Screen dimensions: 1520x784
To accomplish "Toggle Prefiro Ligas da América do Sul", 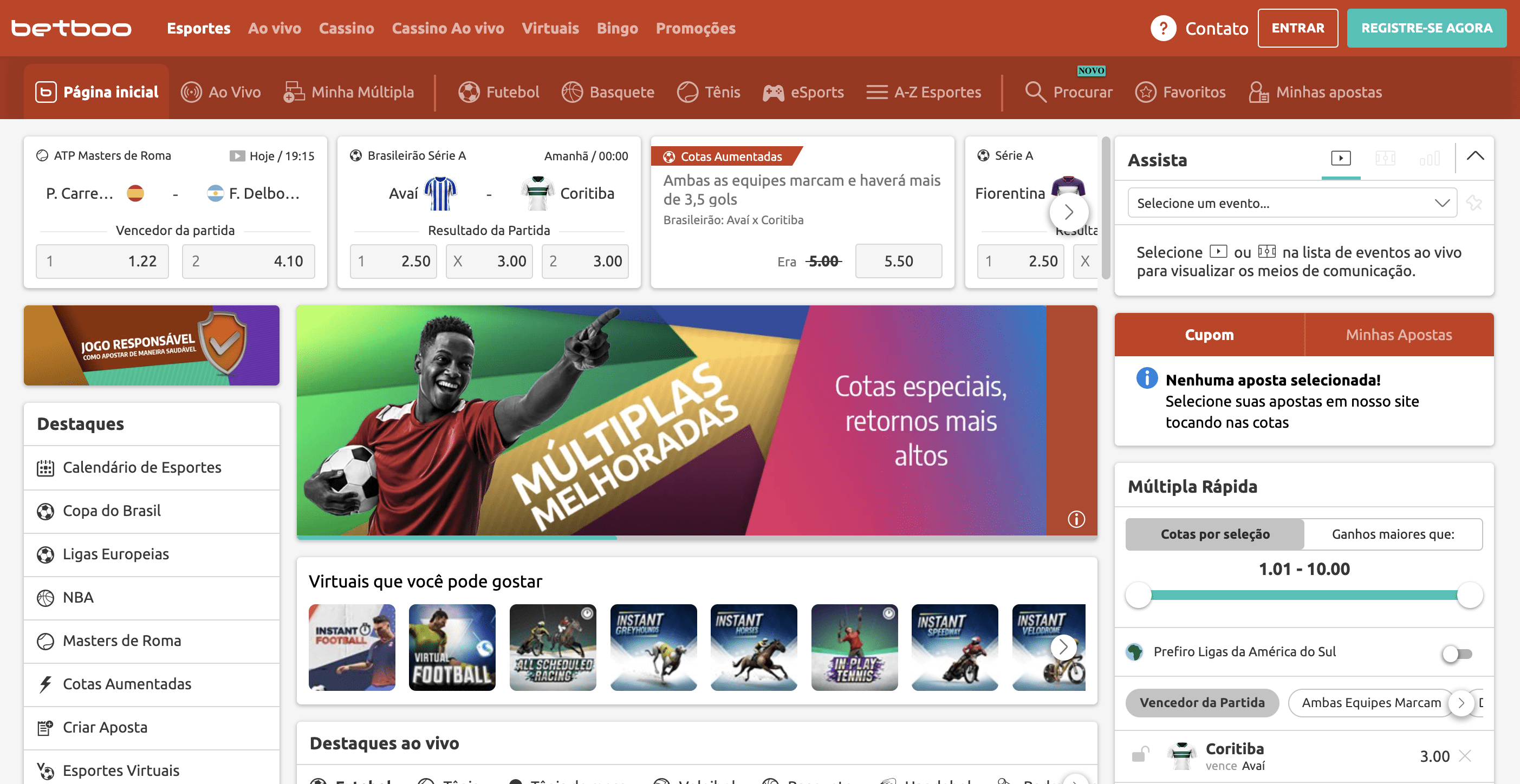I will (x=1457, y=653).
